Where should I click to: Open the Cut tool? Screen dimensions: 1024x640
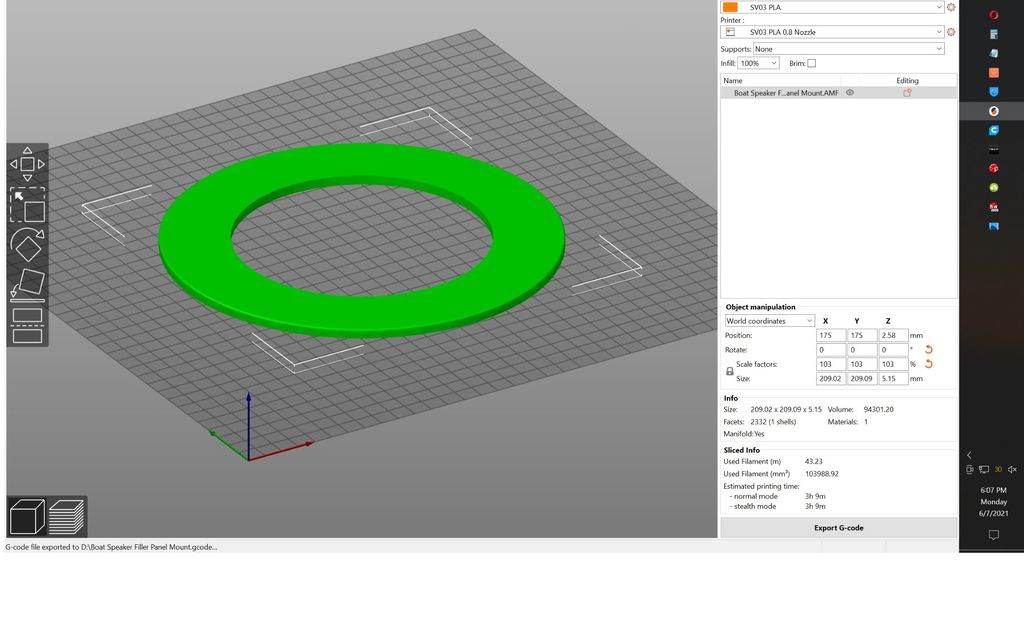(27, 326)
